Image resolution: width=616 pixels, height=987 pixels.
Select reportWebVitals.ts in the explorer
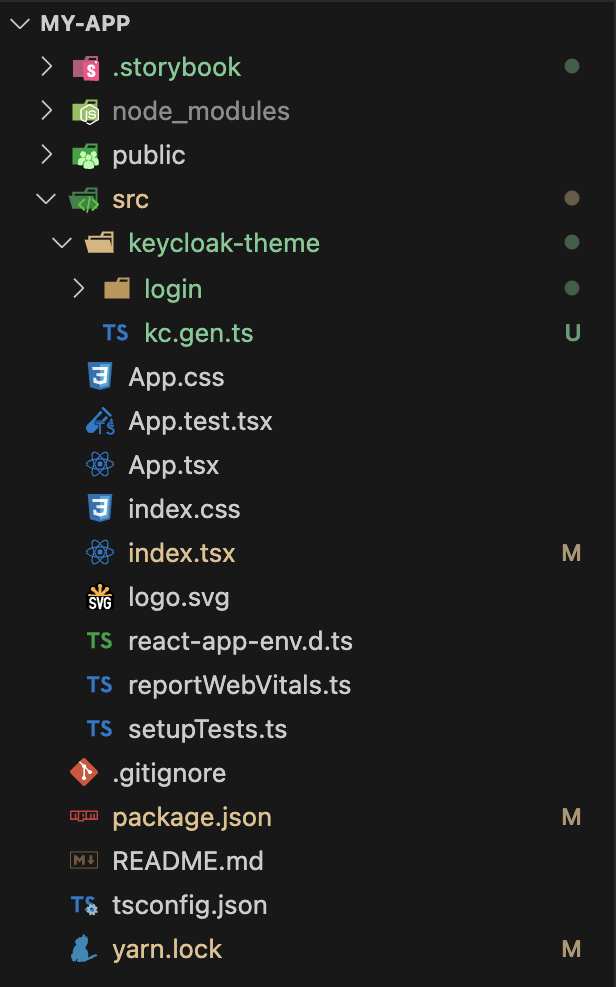point(239,685)
